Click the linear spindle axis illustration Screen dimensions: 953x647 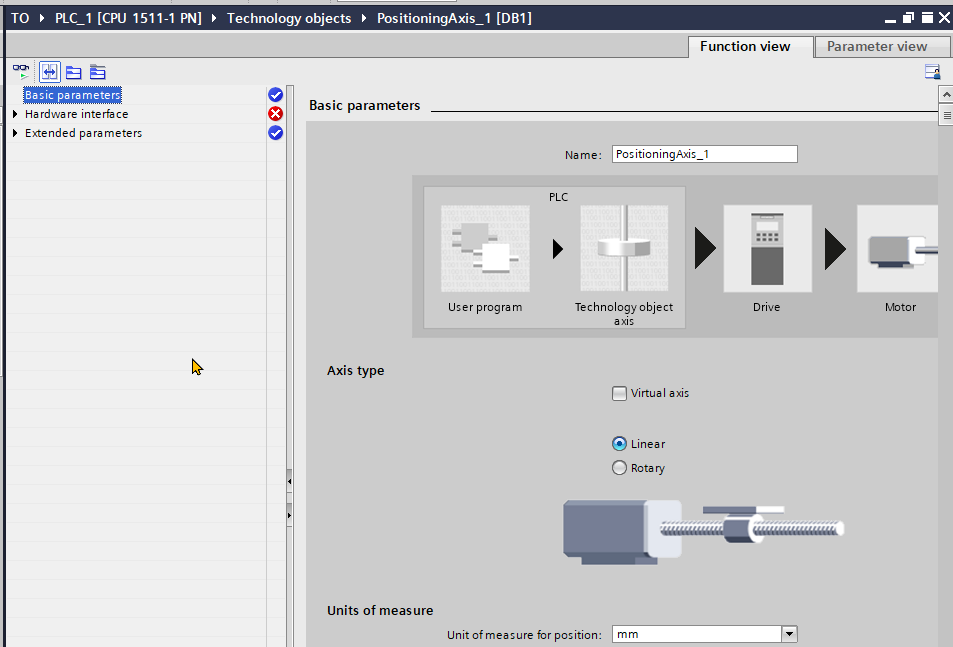tap(703, 532)
